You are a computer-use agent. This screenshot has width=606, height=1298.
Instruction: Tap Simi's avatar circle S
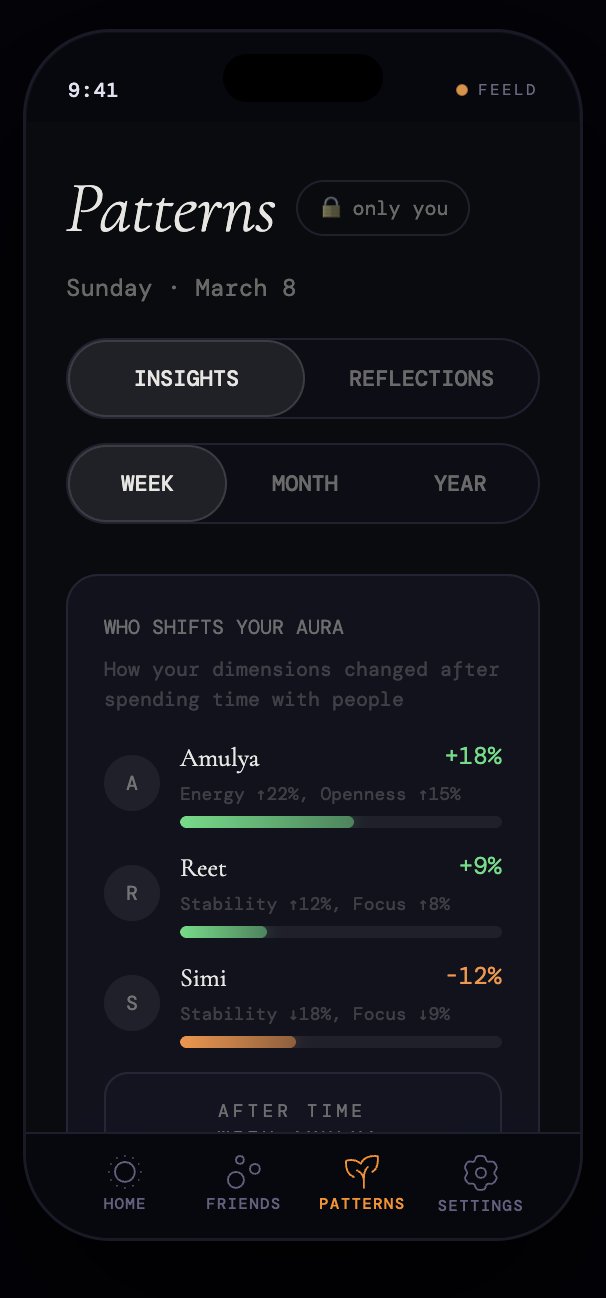[x=132, y=1003]
